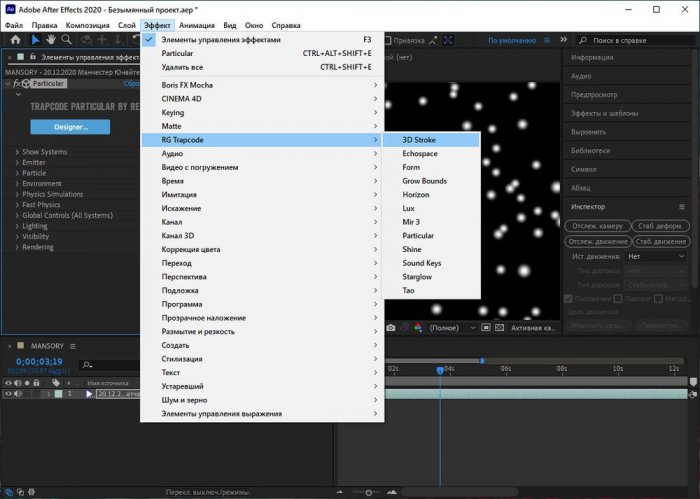Click the work area end handle
The image size is (700, 499).
[482, 360]
